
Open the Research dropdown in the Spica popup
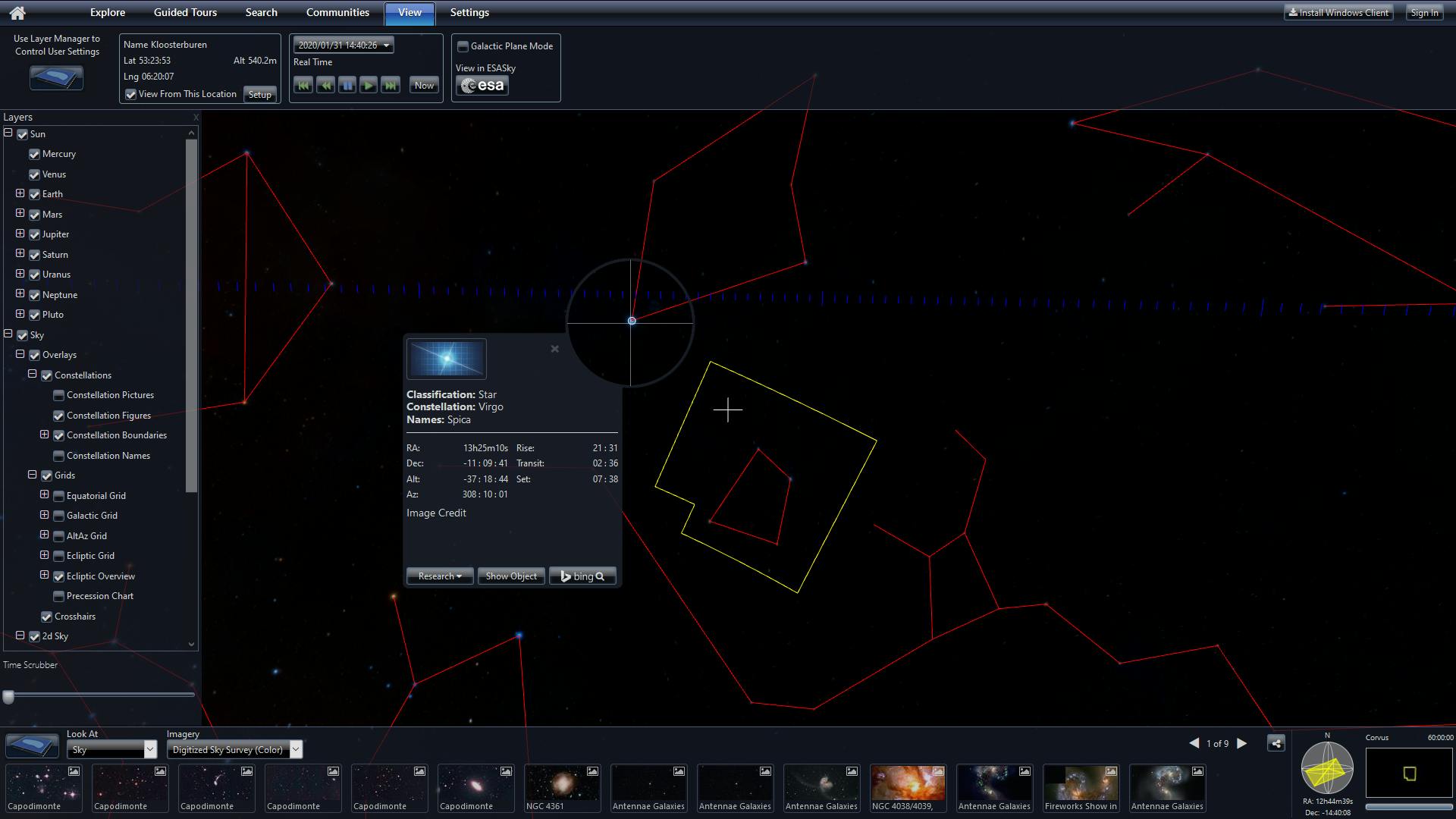[x=439, y=576]
